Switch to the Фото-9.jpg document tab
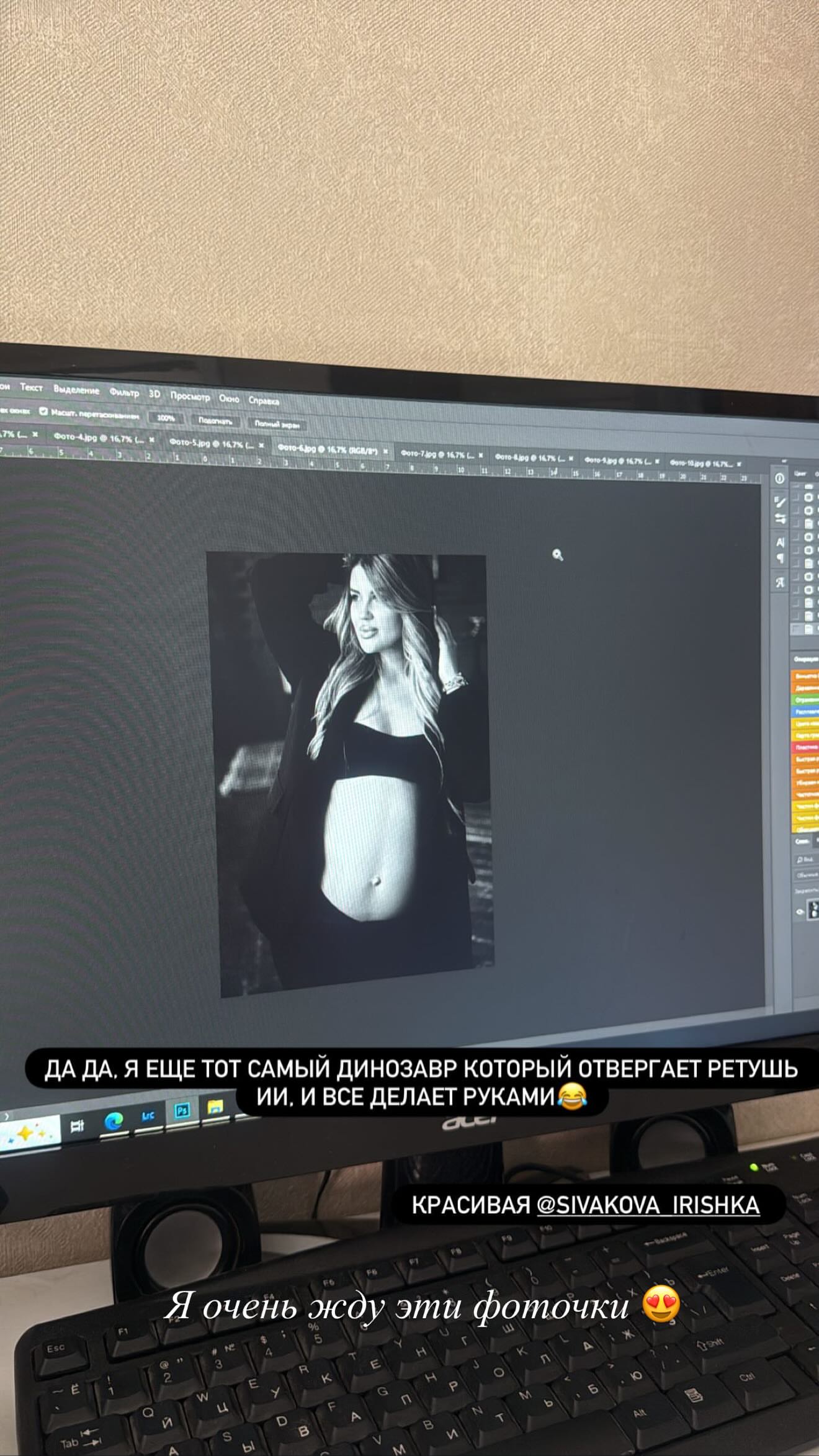 [623, 461]
